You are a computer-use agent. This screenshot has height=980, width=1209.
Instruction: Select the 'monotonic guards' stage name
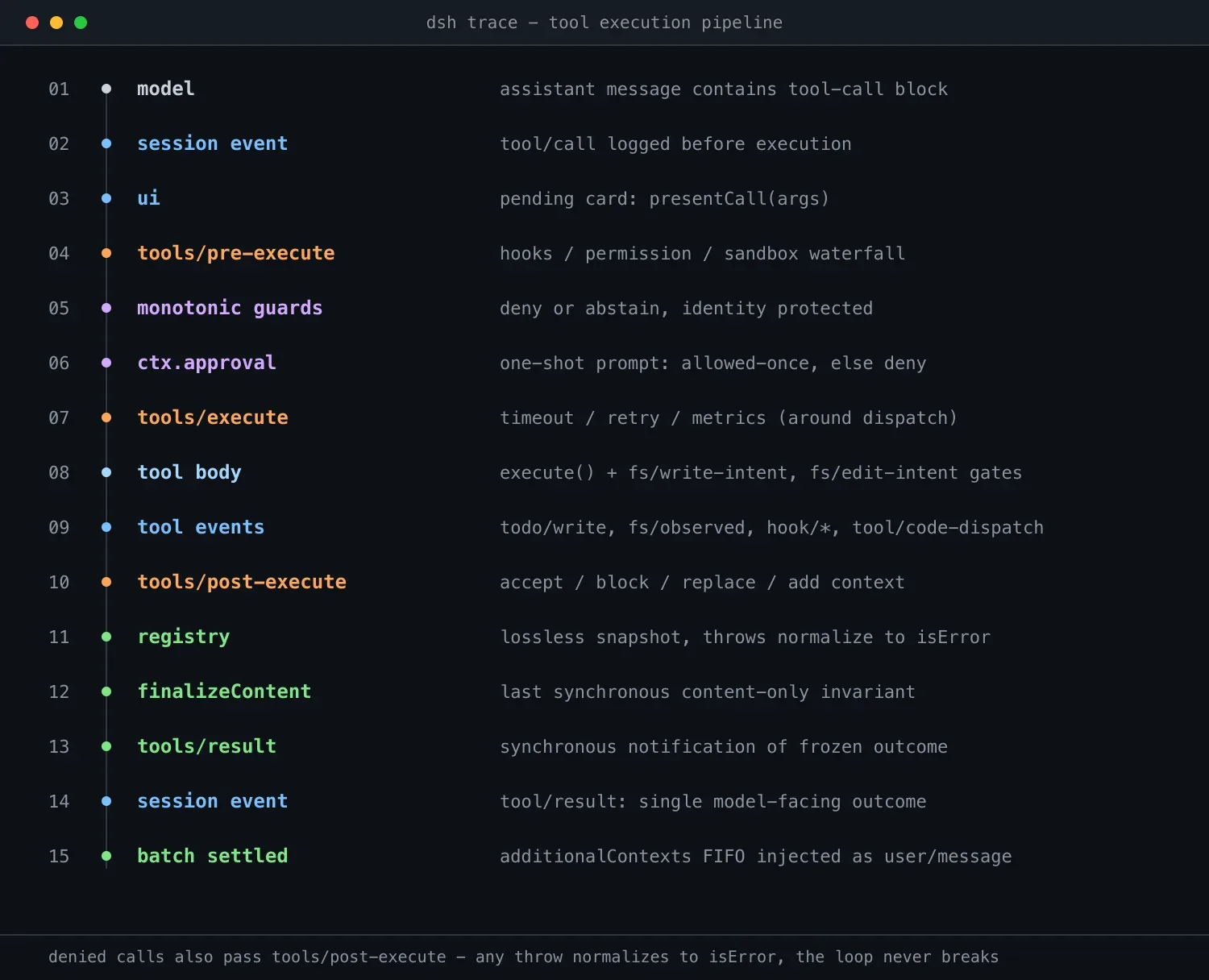click(x=230, y=308)
